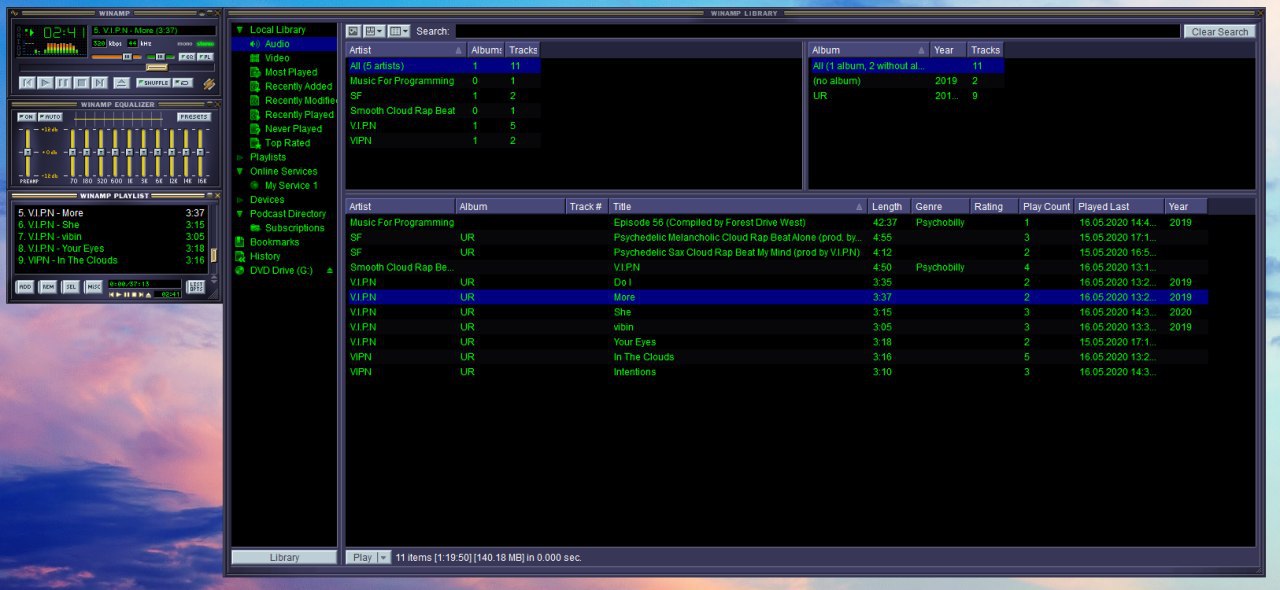Stop playback with the Stop button
This screenshot has width=1280, height=590.
[x=81, y=83]
